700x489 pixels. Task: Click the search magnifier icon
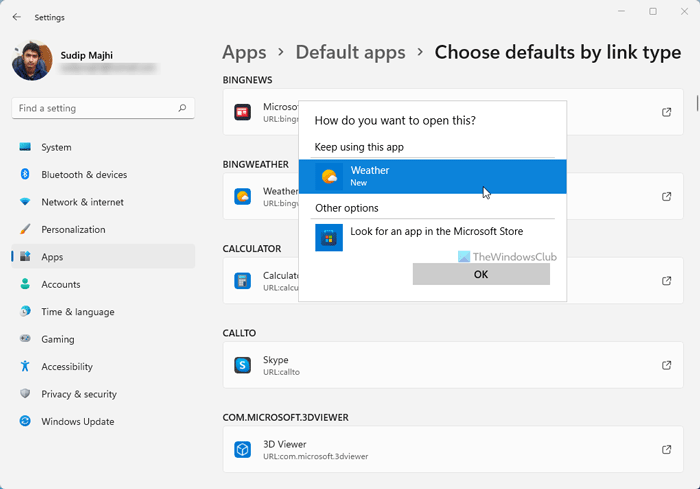click(182, 108)
